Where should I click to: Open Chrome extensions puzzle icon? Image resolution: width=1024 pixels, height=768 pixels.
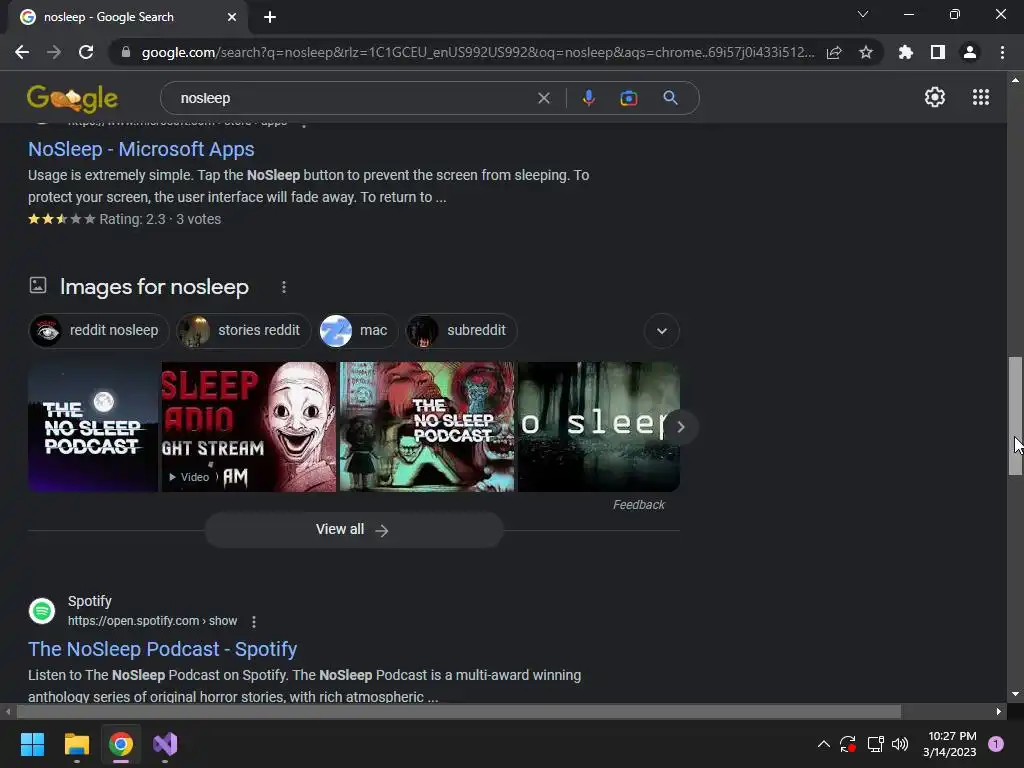tap(905, 52)
